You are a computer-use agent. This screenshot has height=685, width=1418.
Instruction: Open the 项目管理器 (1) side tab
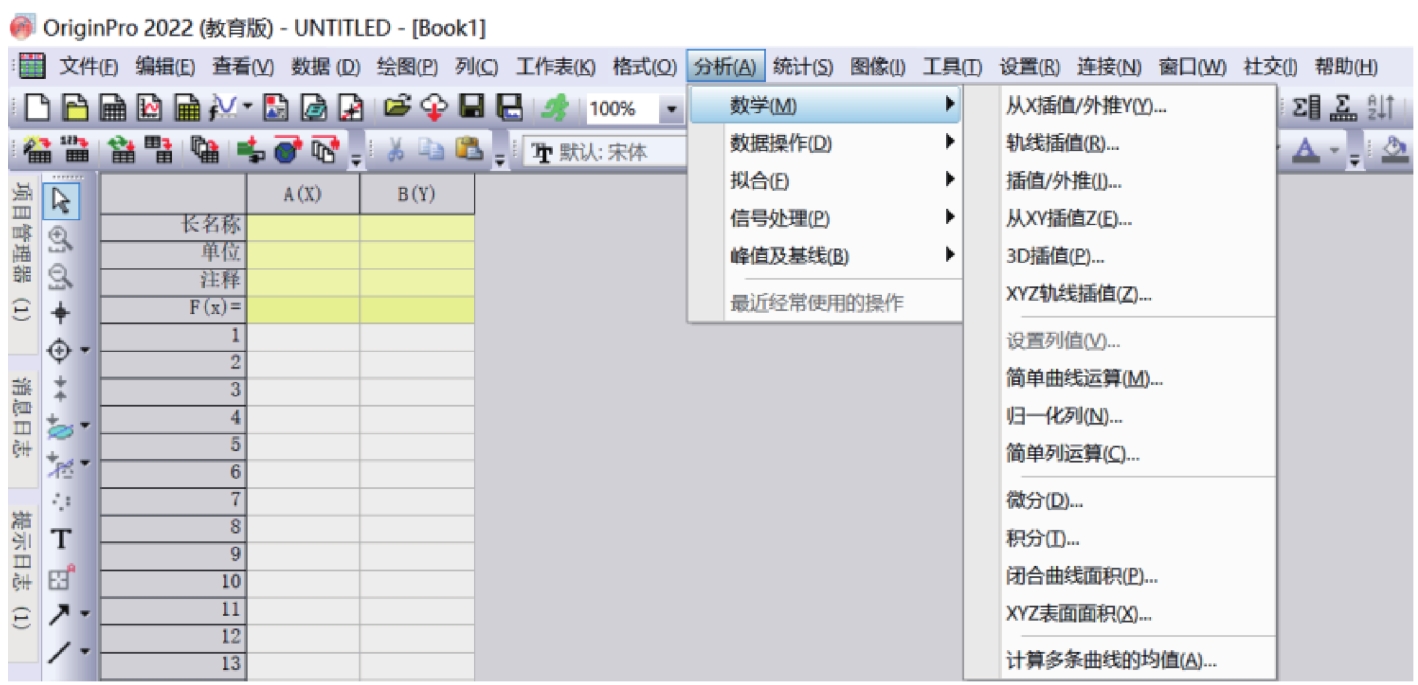click(x=23, y=263)
